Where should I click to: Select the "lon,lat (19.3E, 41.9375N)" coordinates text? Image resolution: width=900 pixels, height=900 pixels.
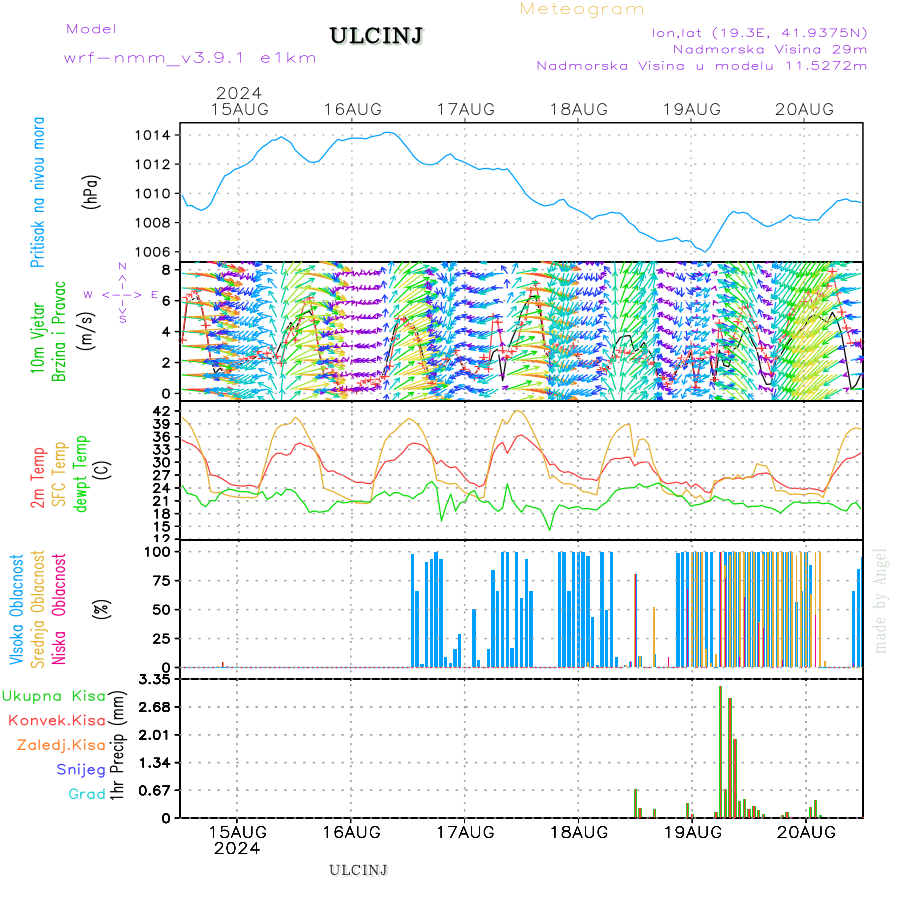pyautogui.click(x=759, y=33)
